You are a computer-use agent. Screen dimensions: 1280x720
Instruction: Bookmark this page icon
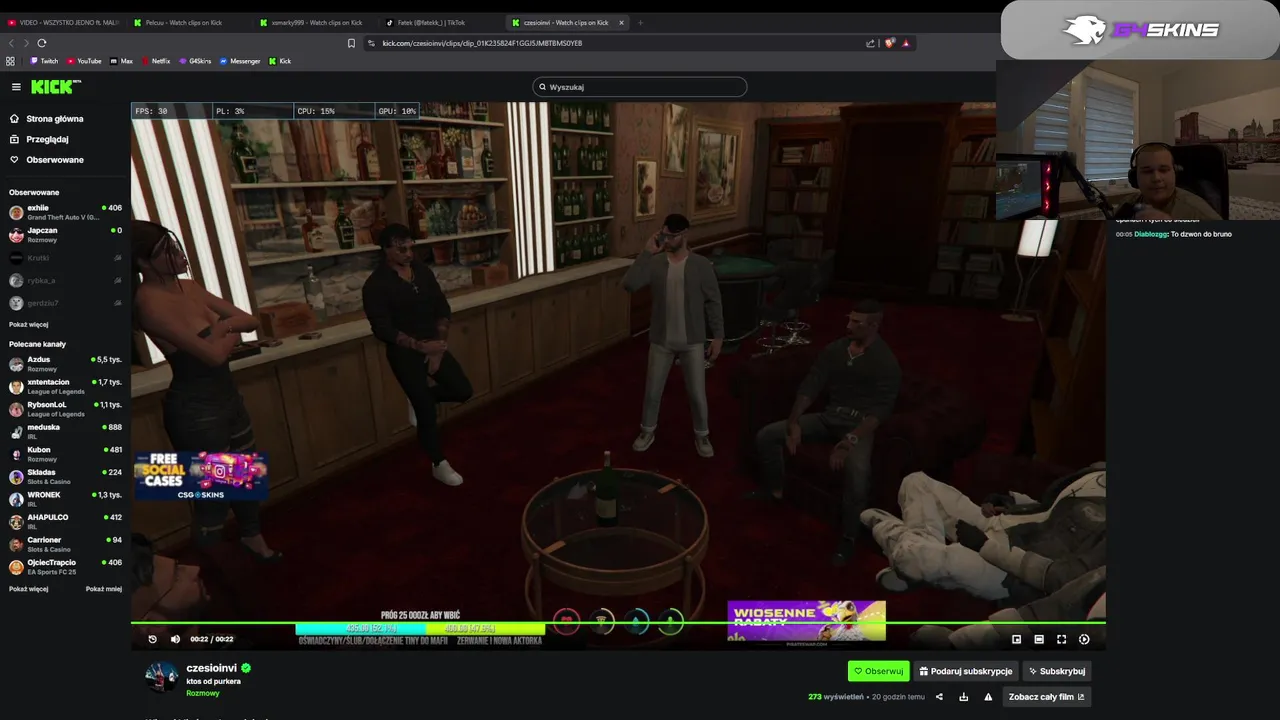click(351, 43)
